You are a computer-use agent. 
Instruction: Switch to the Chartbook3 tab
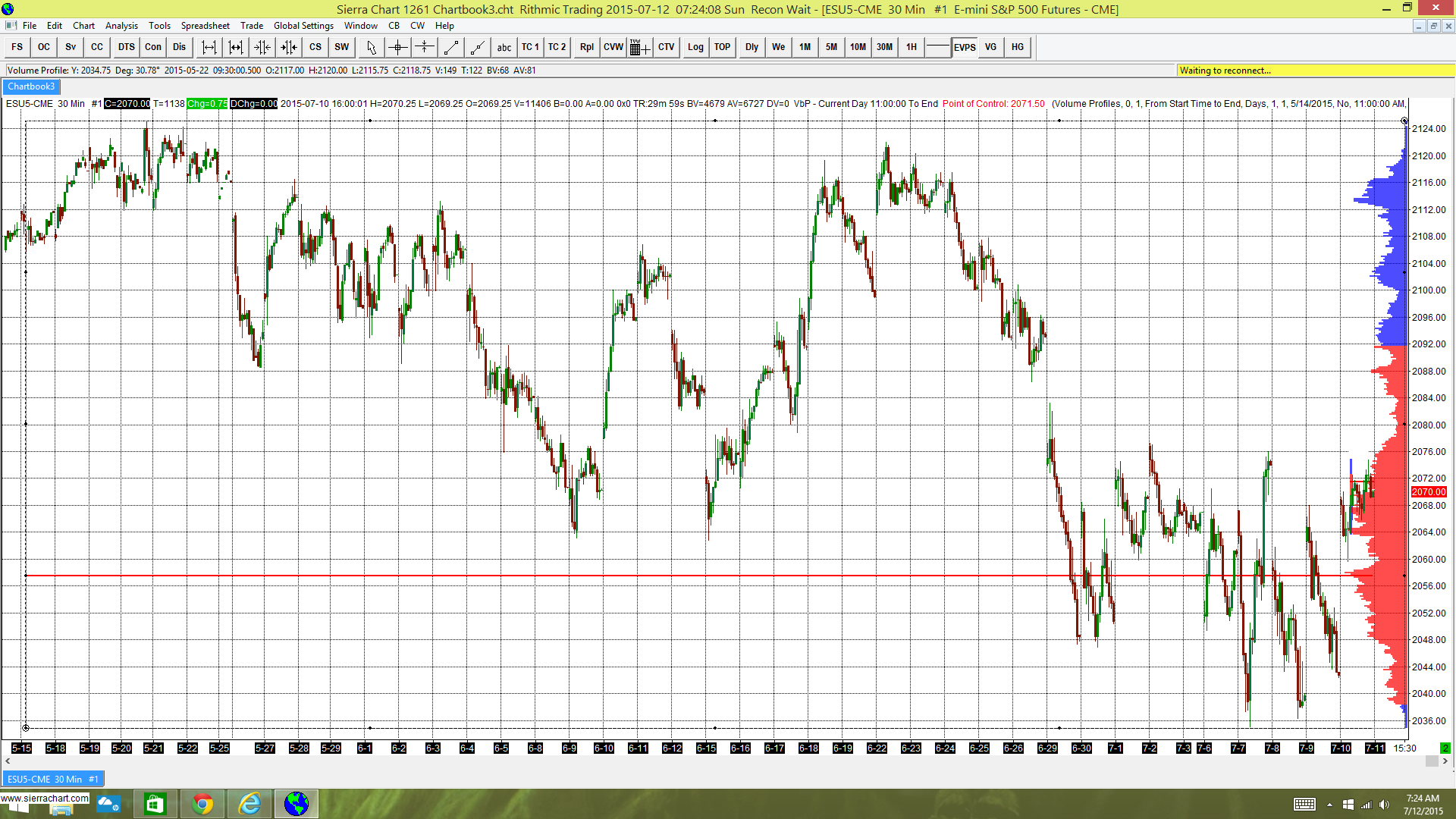pos(31,86)
